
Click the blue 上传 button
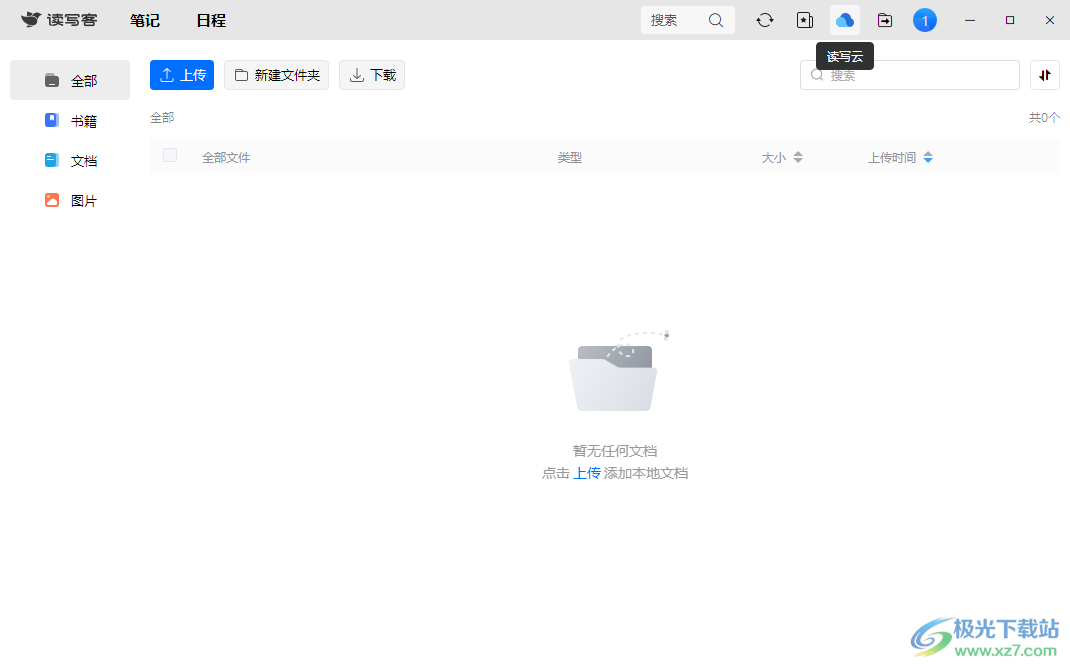[x=182, y=75]
